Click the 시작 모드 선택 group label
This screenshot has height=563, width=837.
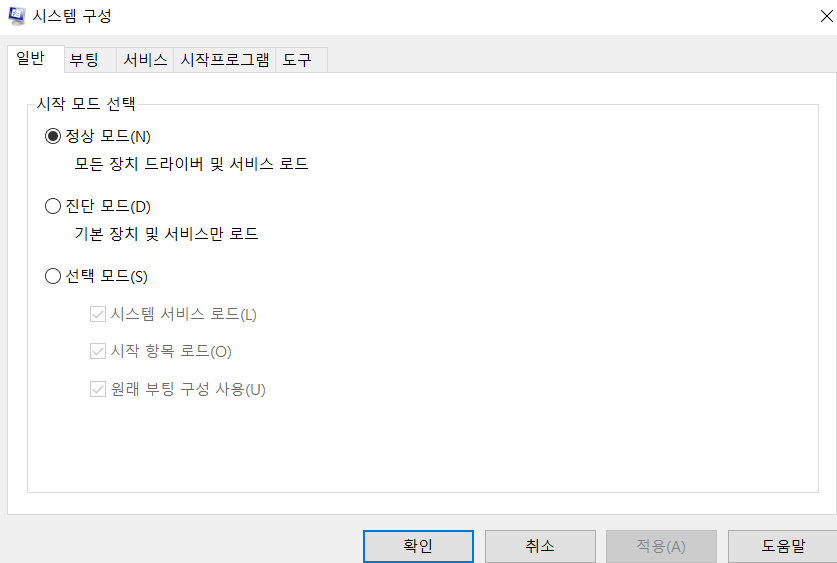[85, 104]
